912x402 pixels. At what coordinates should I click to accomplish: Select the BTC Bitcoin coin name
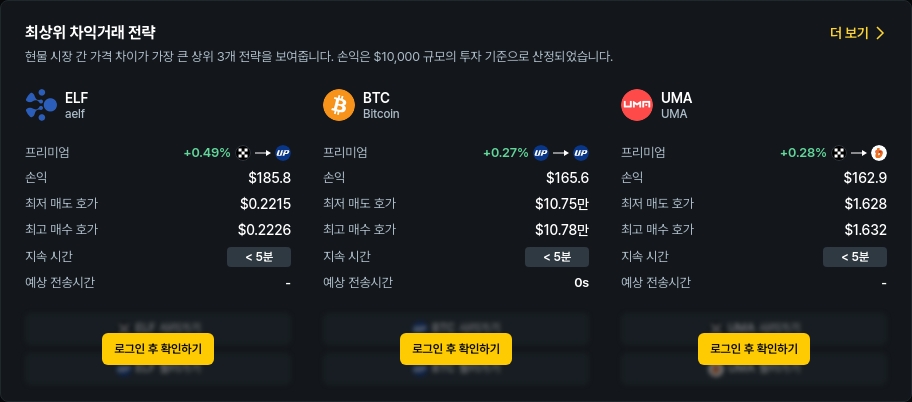[x=380, y=105]
